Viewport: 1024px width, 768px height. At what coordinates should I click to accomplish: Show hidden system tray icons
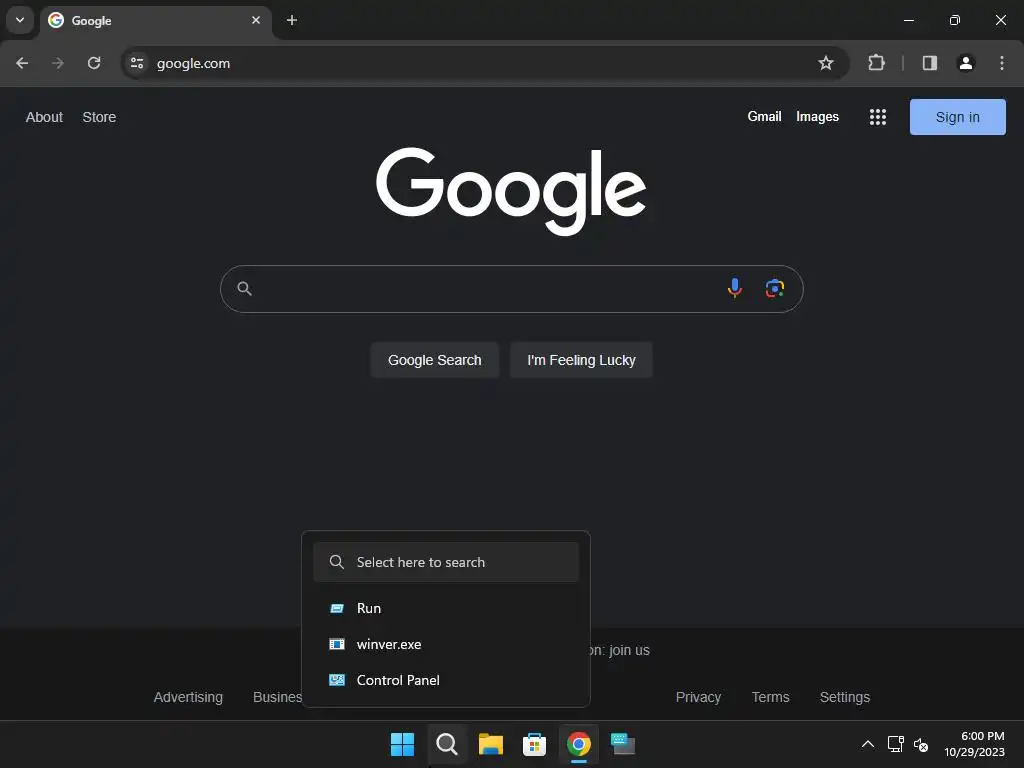click(868, 744)
